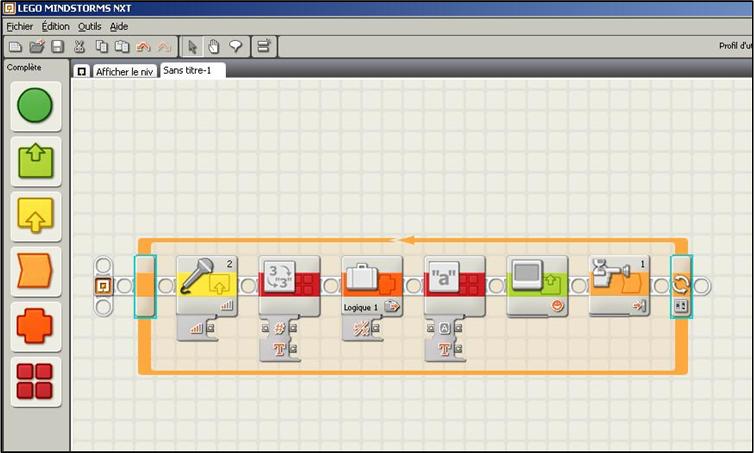This screenshot has height=453, width=754.
Task: Open the Fichier menu
Action: (20, 26)
